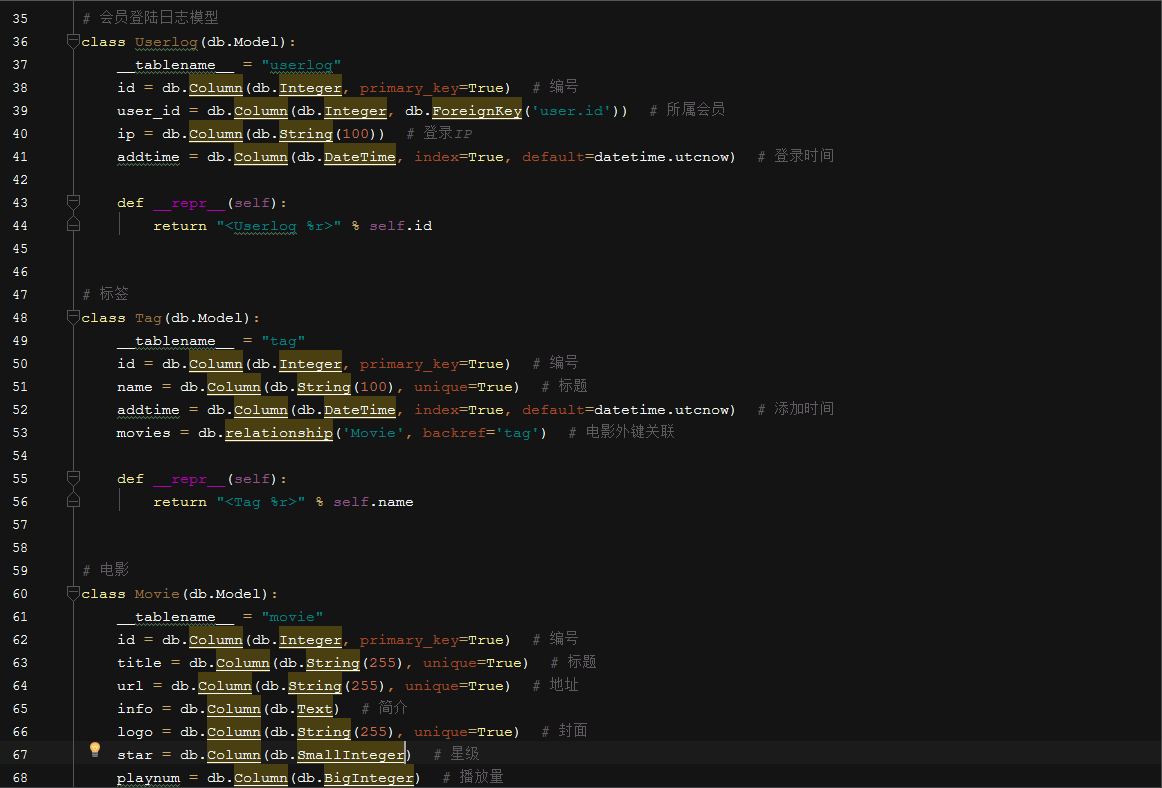
Task: Click the "tag" tablename string
Action: pyautogui.click(x=283, y=341)
